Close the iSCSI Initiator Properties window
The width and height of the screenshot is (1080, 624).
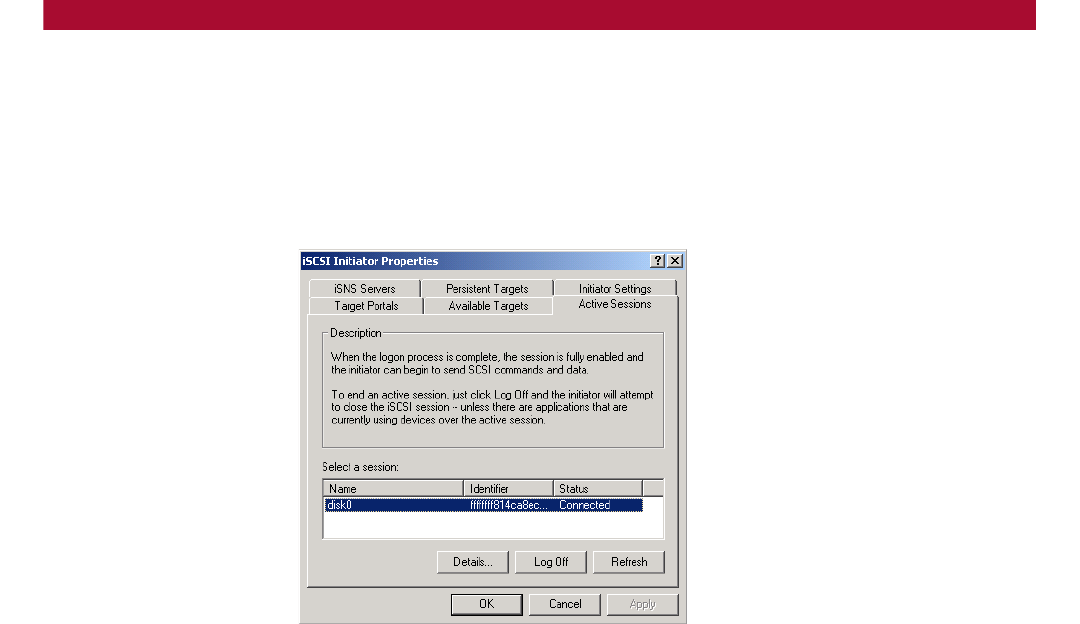click(675, 260)
